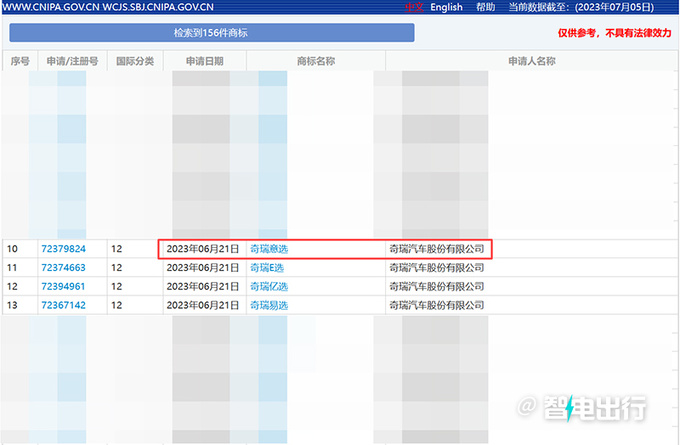The height and width of the screenshot is (445, 680).
Task: Click the 检索到156件商标 results bar
Action: [212, 33]
